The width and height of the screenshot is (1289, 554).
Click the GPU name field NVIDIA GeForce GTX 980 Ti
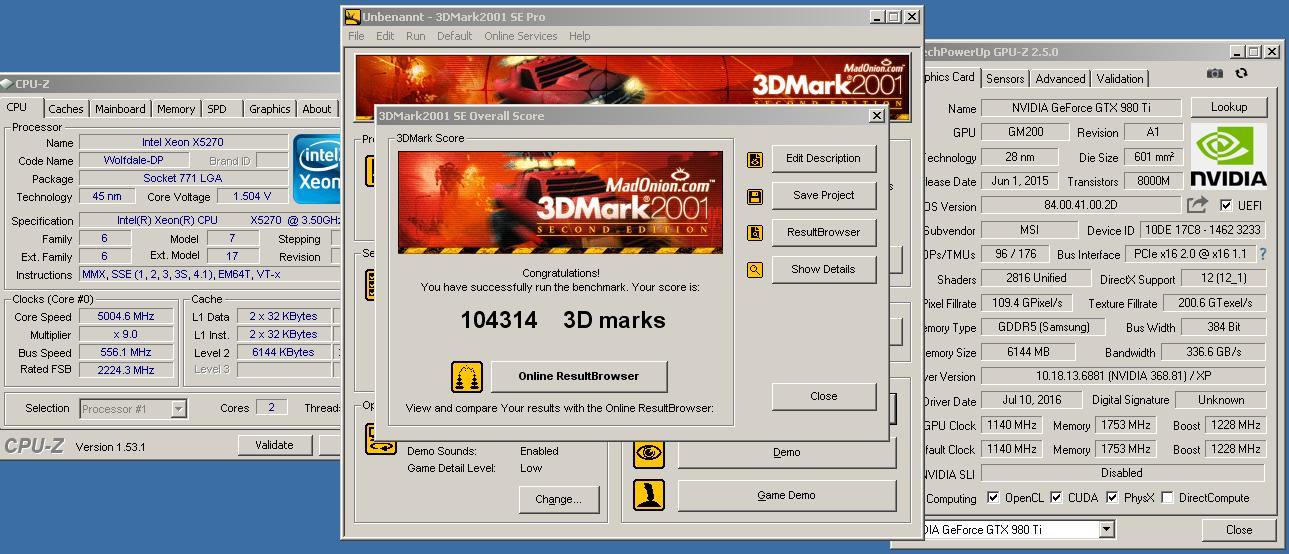click(1081, 108)
